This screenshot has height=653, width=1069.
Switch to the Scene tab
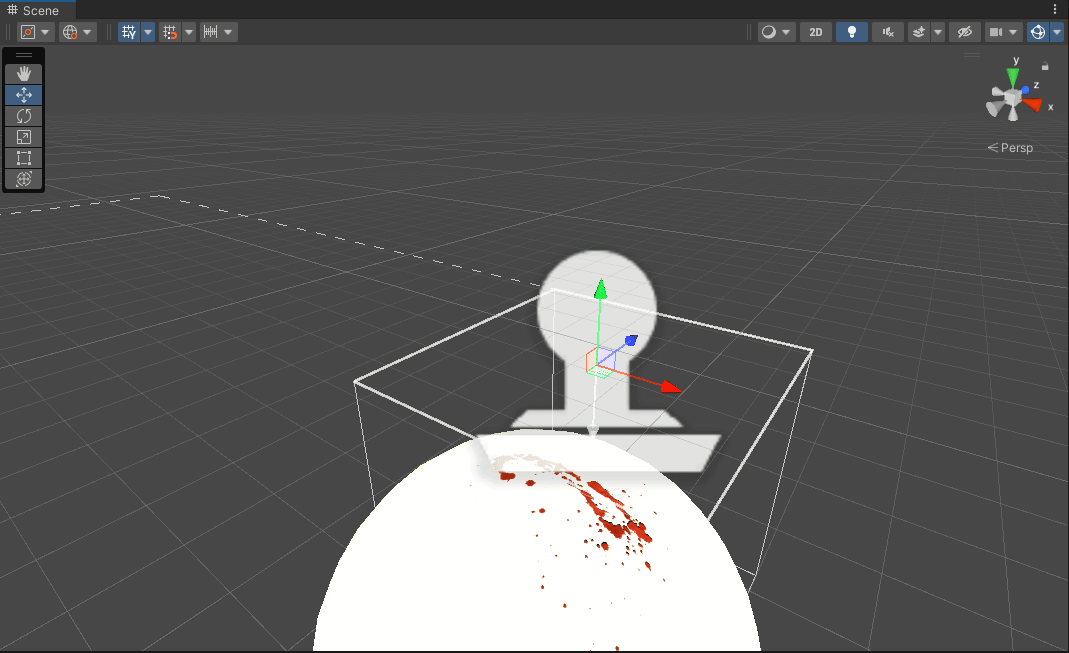pyautogui.click(x=38, y=10)
